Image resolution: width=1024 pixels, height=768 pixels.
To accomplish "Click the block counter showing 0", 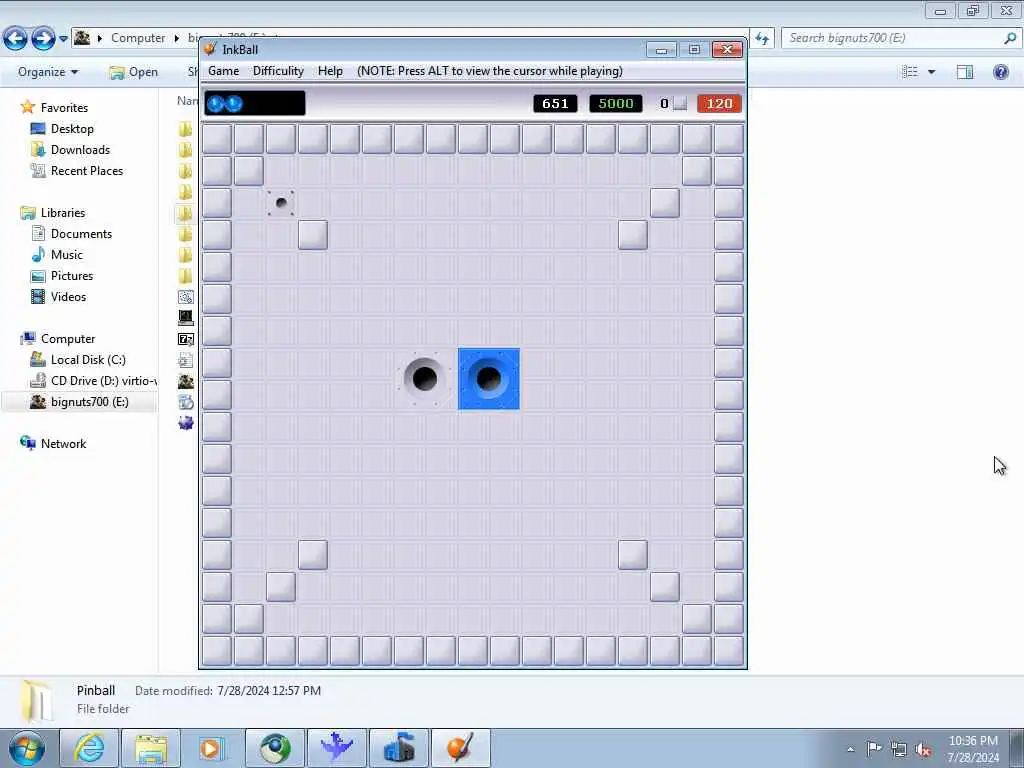I will point(673,103).
